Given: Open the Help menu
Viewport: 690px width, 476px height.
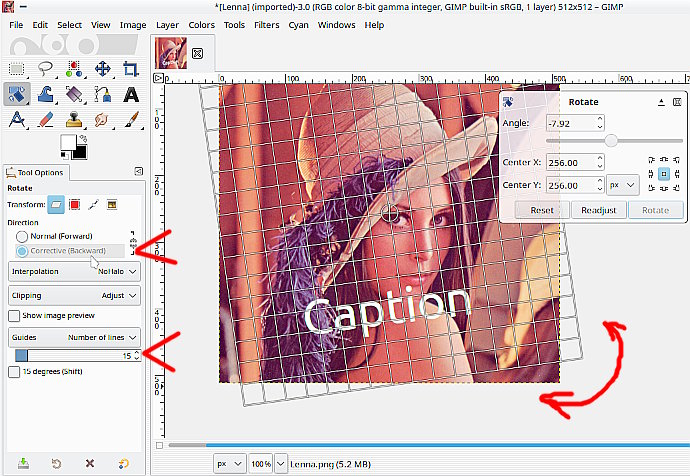Looking at the screenshot, I should (374, 25).
